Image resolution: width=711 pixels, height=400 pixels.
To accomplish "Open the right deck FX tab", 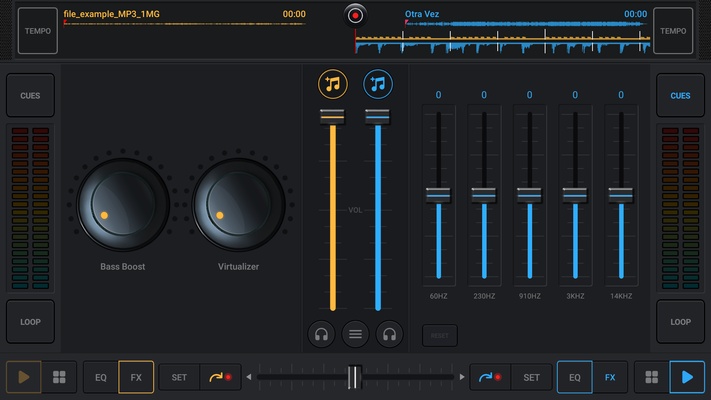I will tap(610, 377).
